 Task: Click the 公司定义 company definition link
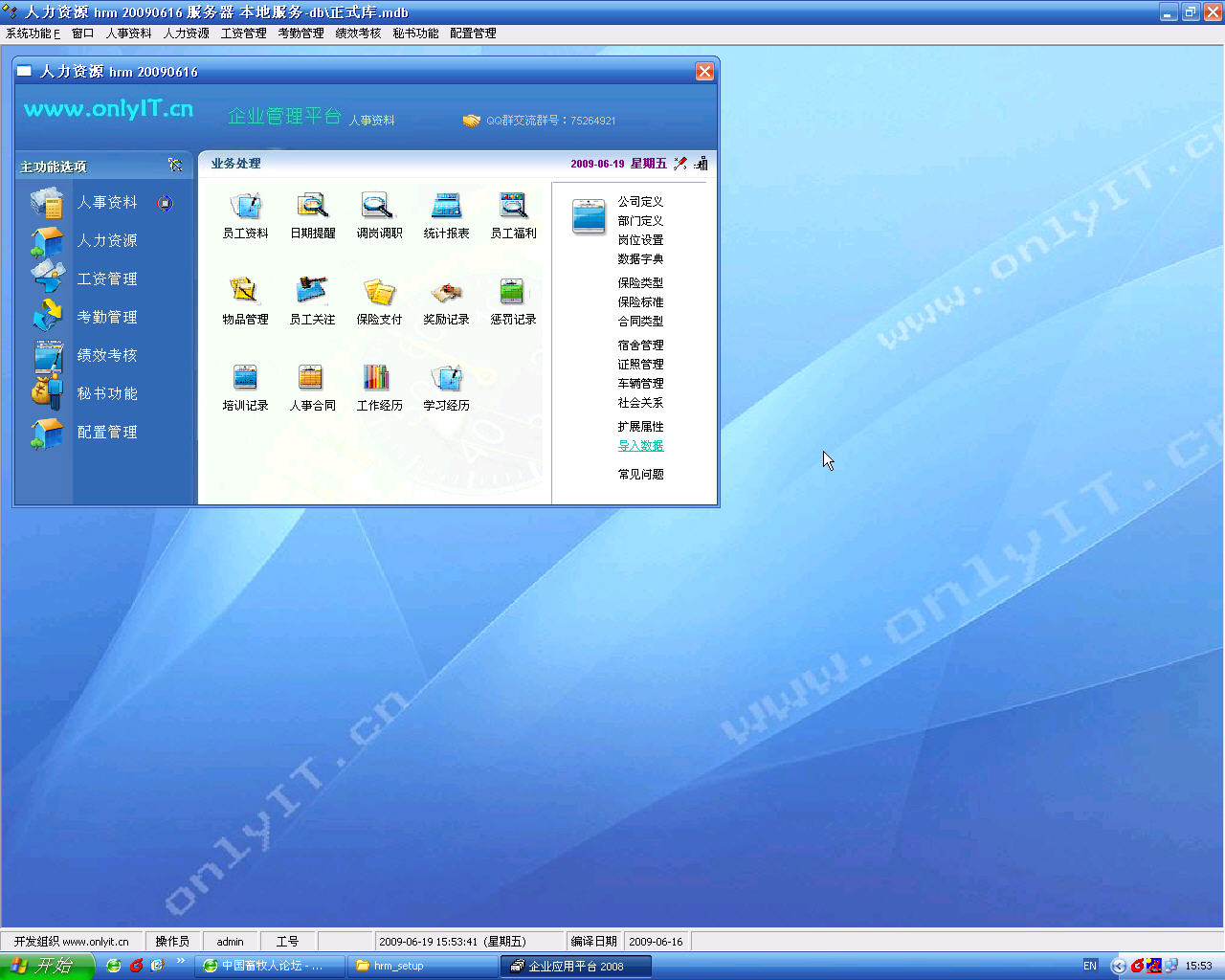click(x=640, y=202)
